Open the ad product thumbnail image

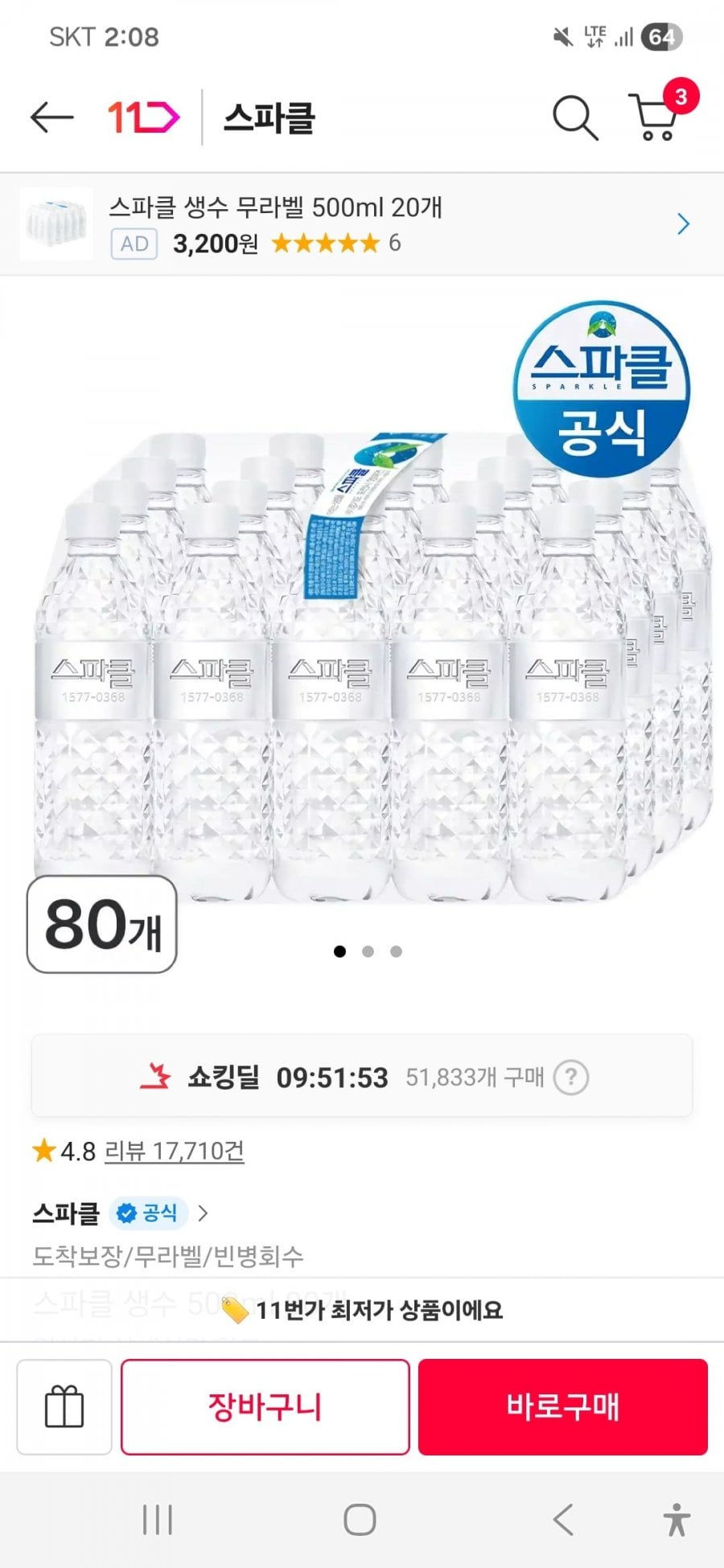click(x=56, y=224)
